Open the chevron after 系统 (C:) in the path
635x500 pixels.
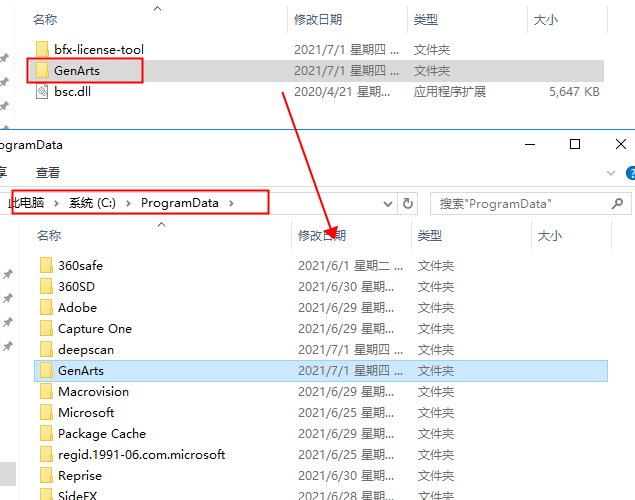[x=128, y=203]
